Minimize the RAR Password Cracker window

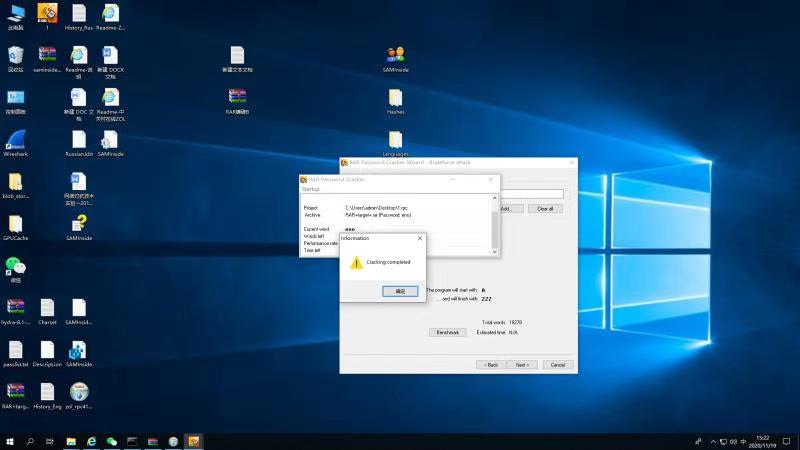tap(453, 180)
